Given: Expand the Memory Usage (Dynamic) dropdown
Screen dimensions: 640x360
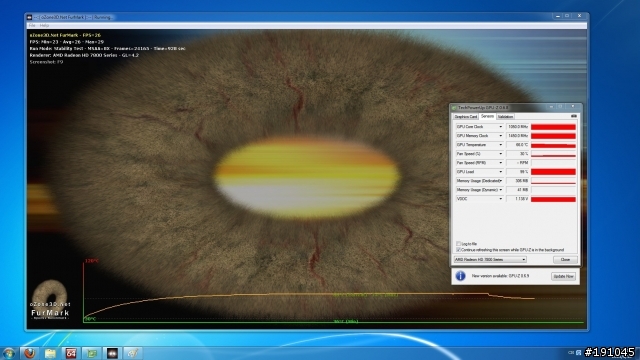Looking at the screenshot, I should pyautogui.click(x=501, y=190).
